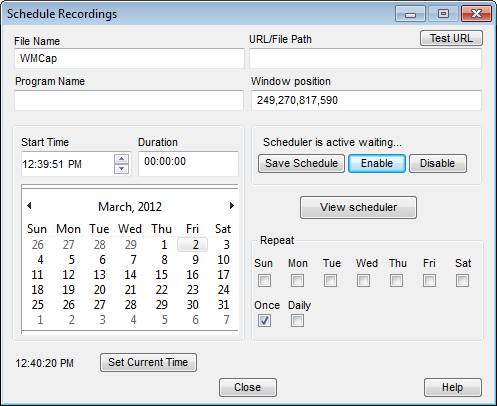Tick the Sun repeat checkbox
The image size is (497, 406).
(x=264, y=280)
